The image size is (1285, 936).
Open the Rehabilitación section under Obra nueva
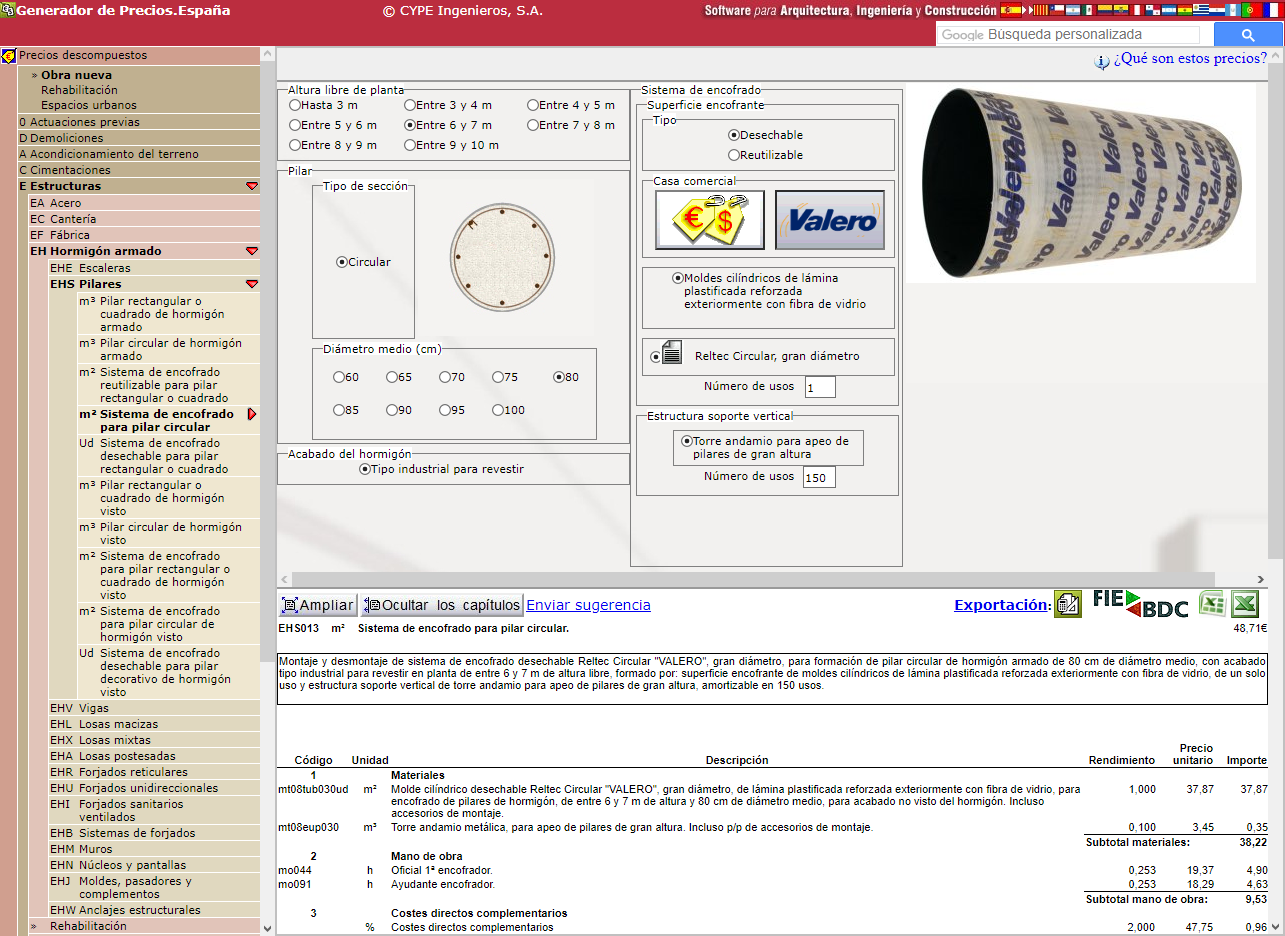(79, 90)
